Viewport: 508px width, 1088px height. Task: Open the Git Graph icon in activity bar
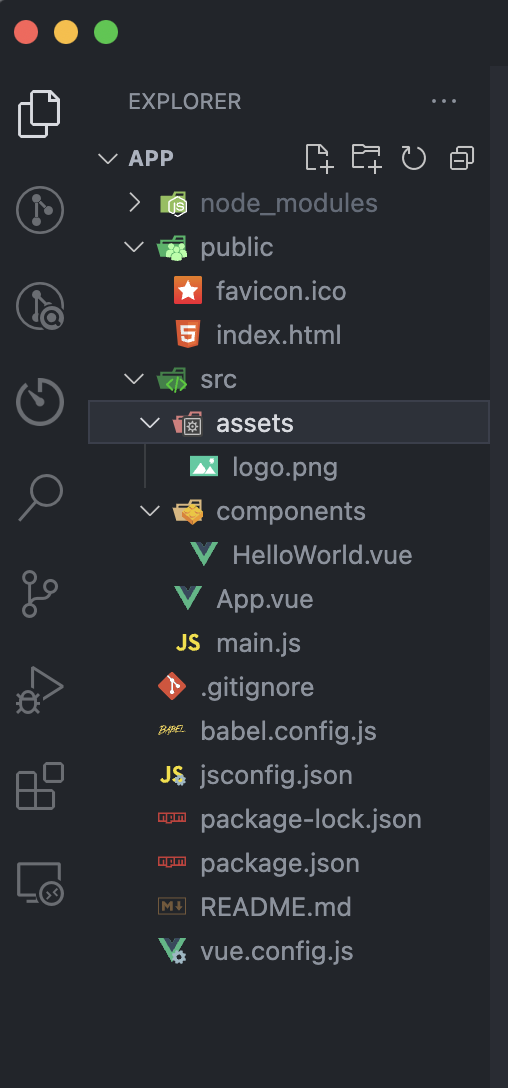point(40,210)
